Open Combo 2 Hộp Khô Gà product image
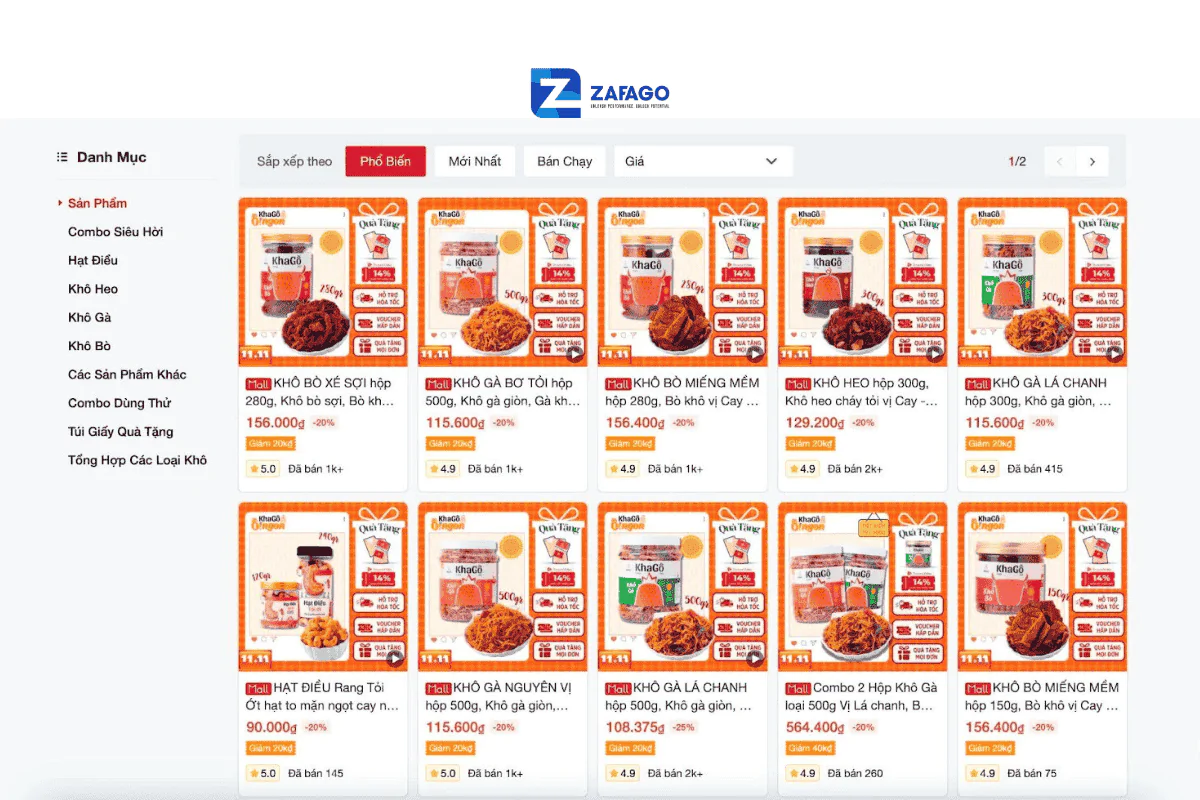The image size is (1200, 800). [862, 587]
